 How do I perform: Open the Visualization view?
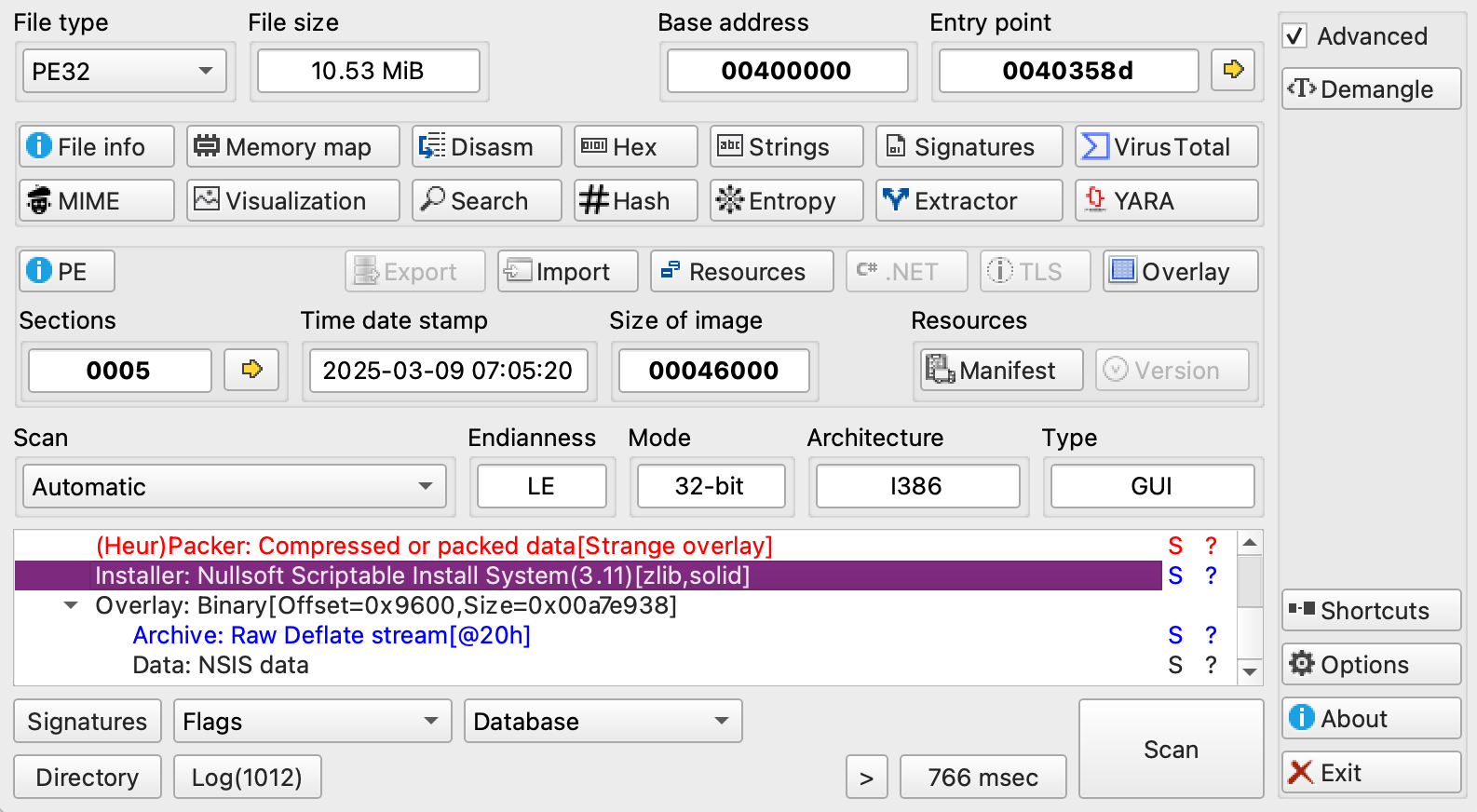click(292, 201)
